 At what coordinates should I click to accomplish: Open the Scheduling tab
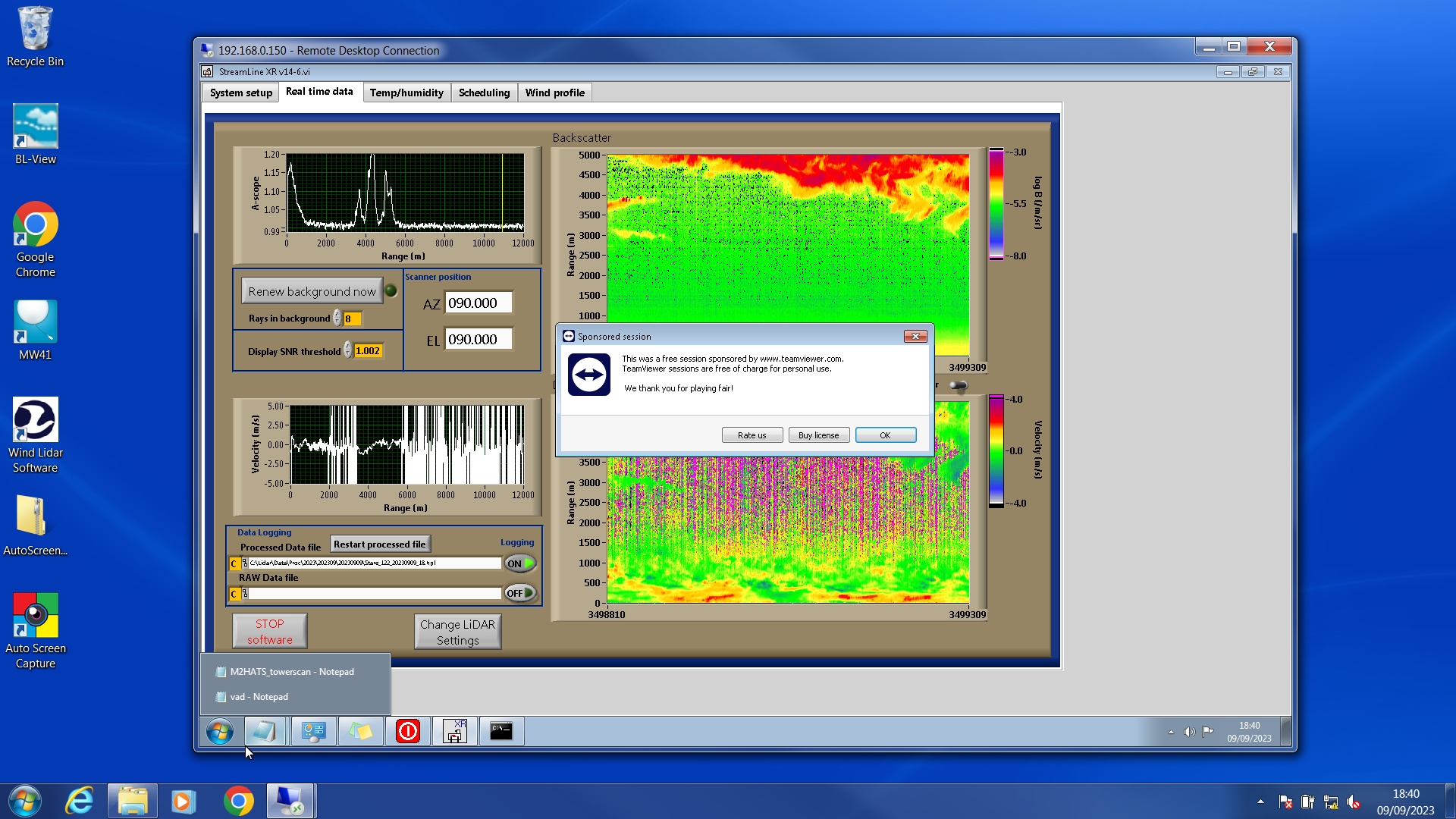click(x=484, y=93)
